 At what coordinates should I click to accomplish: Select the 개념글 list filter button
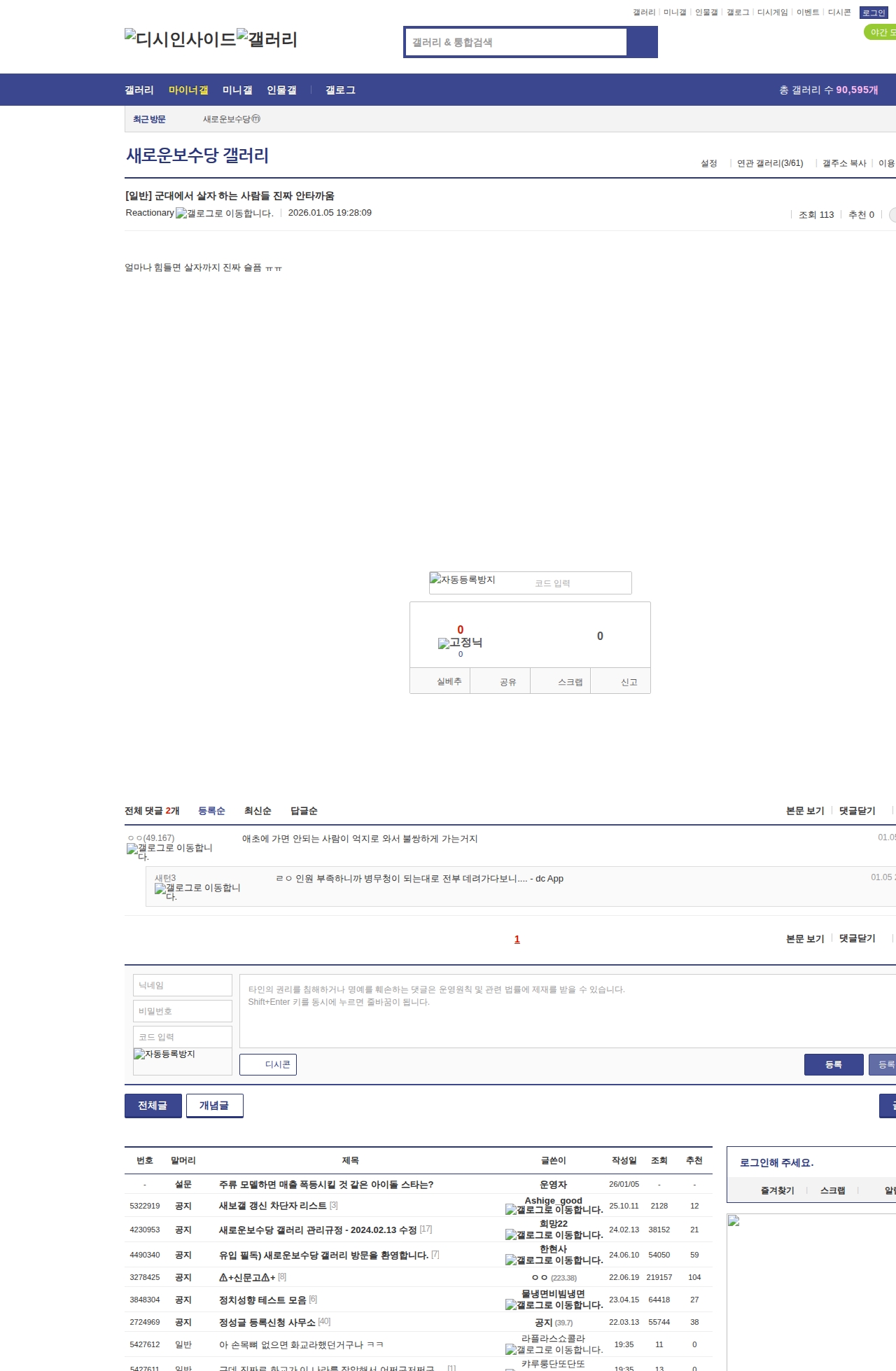click(214, 1106)
